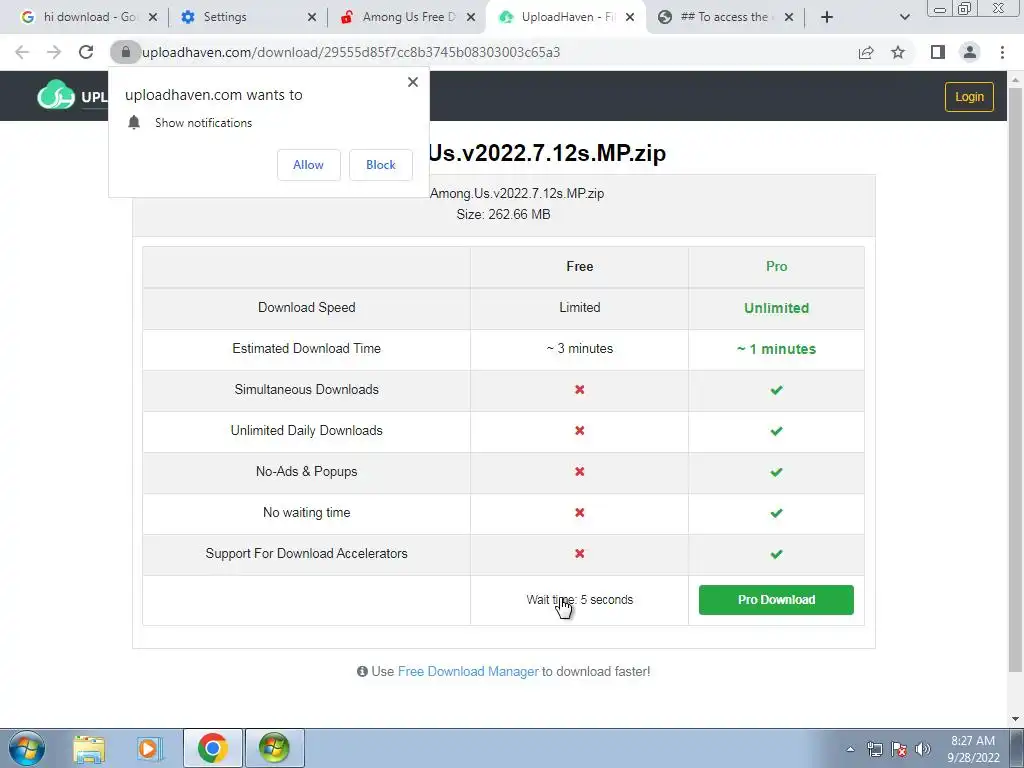The height and width of the screenshot is (768, 1024).
Task: Click the 'Estimated Download Time' row label
Action: point(306,349)
